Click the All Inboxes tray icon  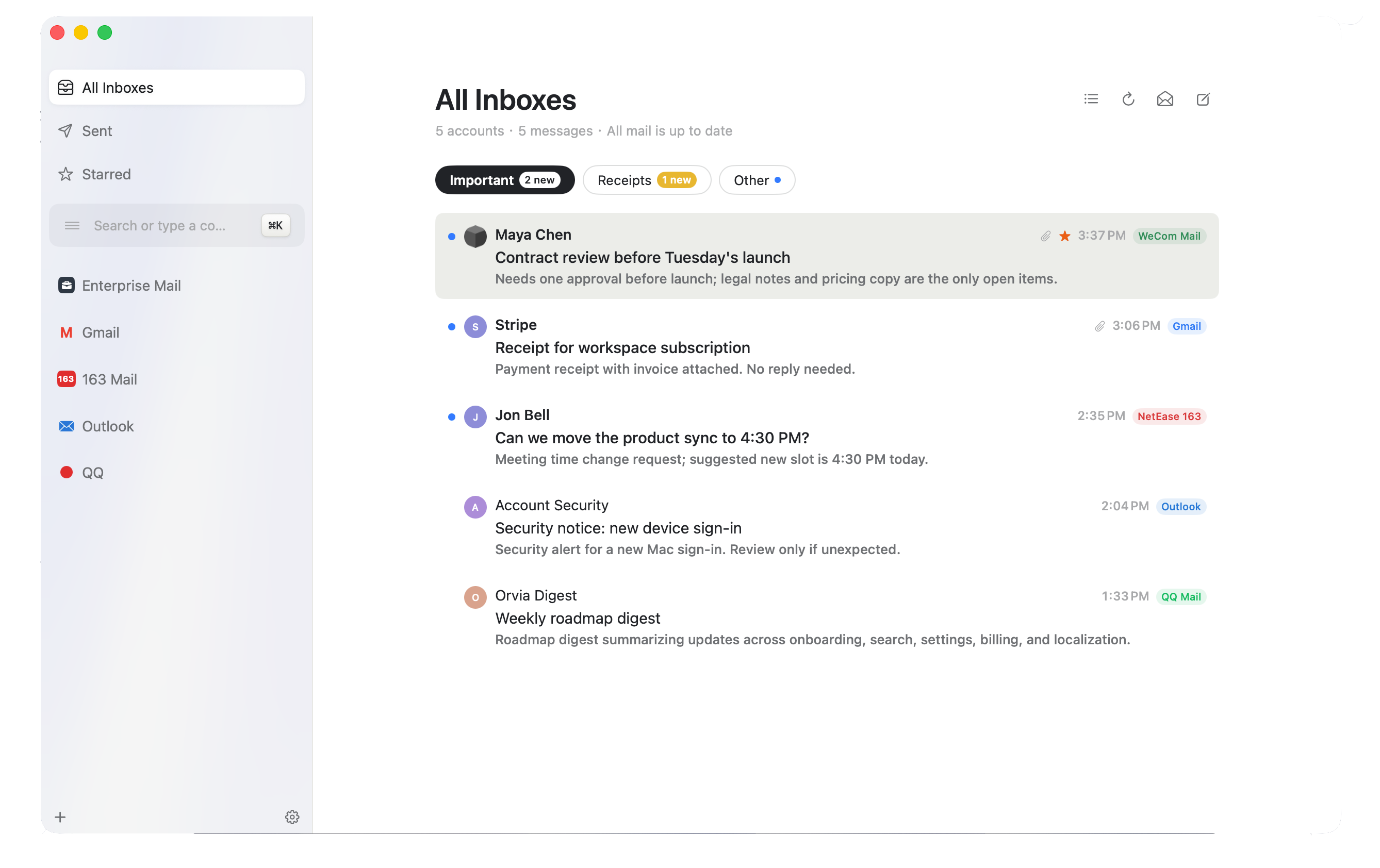tap(66, 88)
